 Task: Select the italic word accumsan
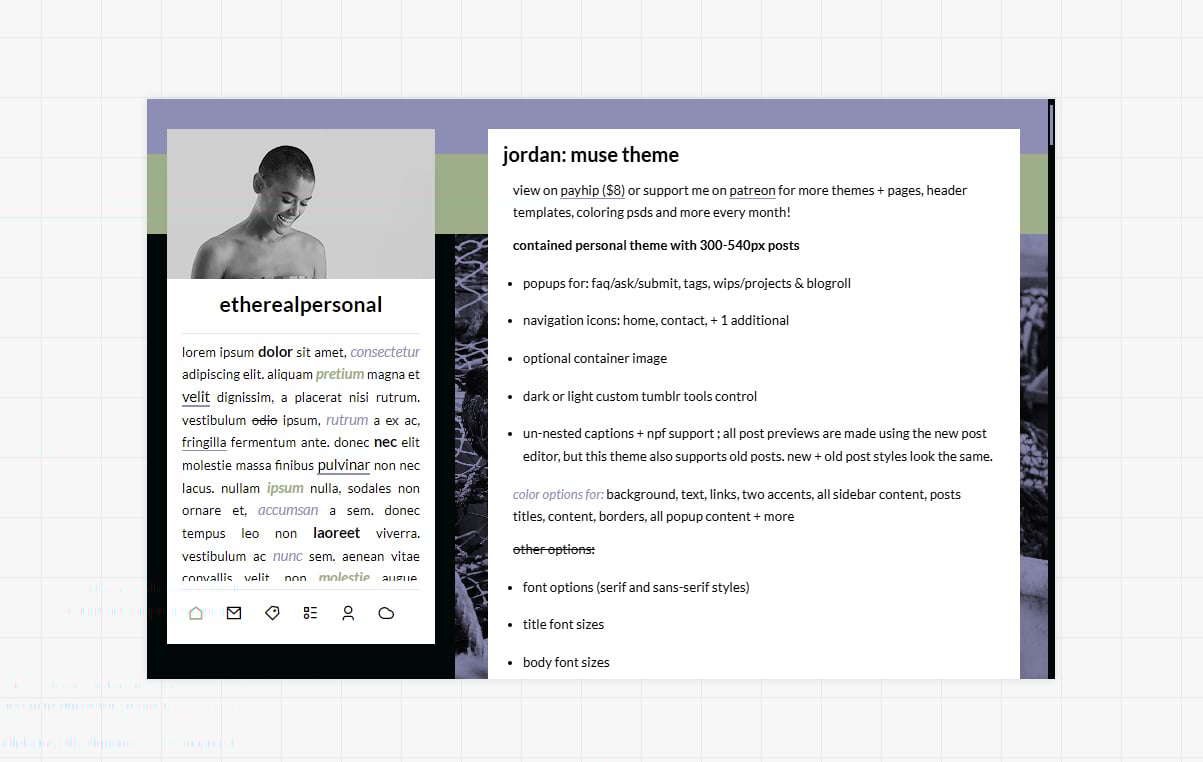click(x=288, y=510)
